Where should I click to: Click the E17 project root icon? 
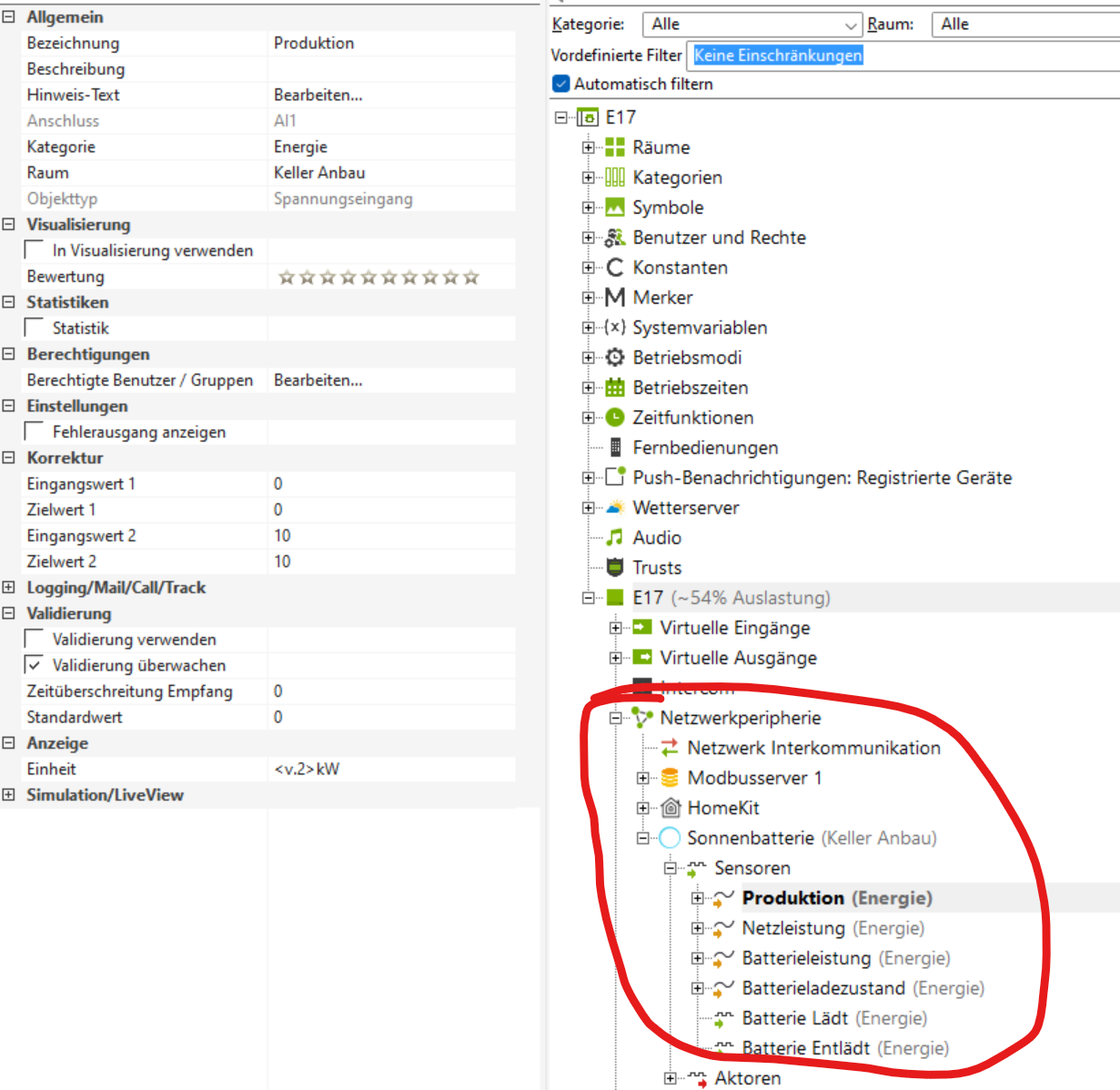click(589, 117)
